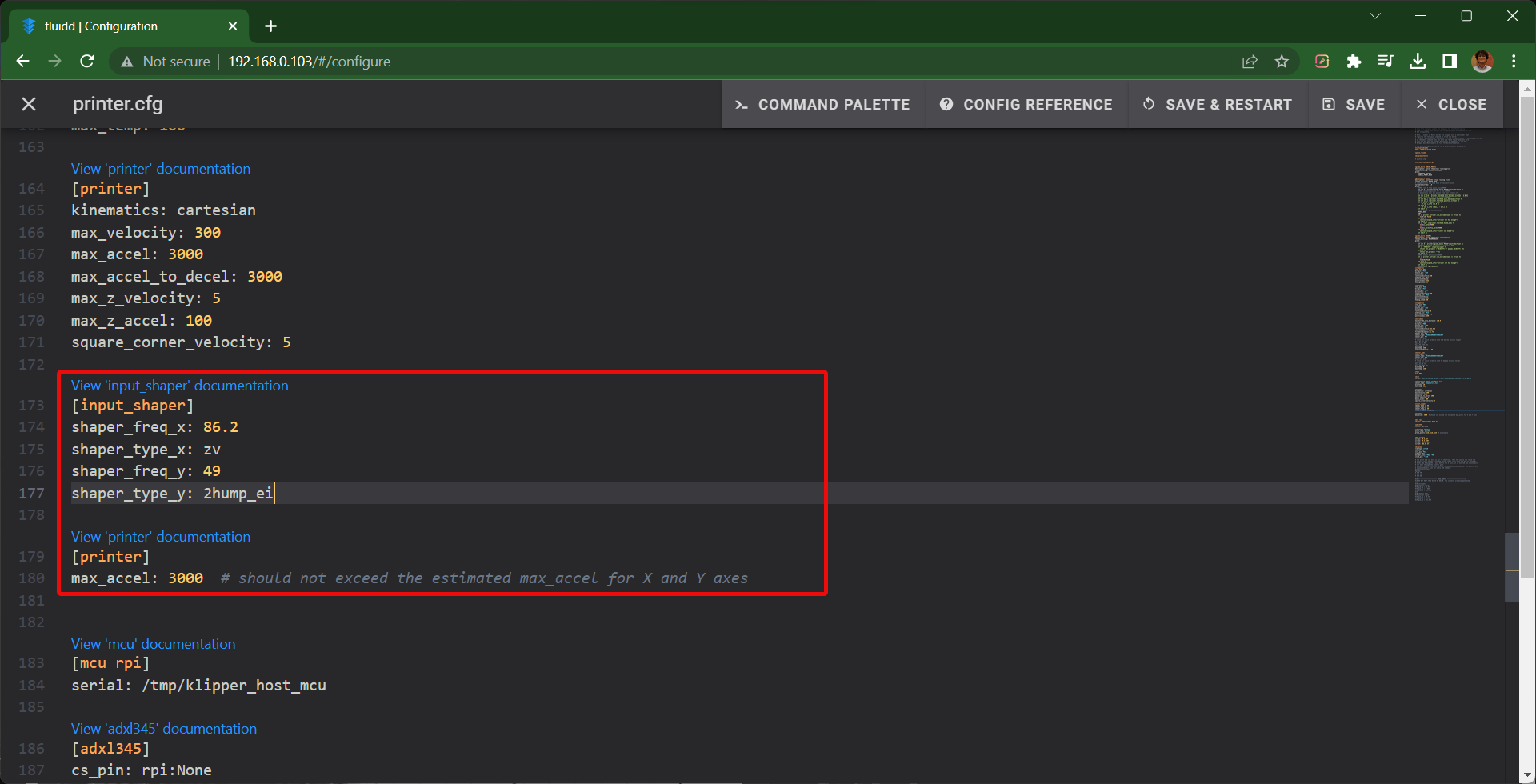The height and width of the screenshot is (784, 1536).
Task: Open the red extension icon in toolbar
Action: click(1322, 62)
